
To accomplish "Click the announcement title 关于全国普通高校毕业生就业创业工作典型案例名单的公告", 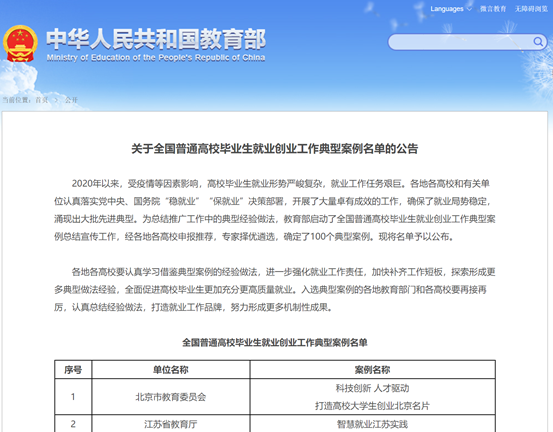I will 275,149.
